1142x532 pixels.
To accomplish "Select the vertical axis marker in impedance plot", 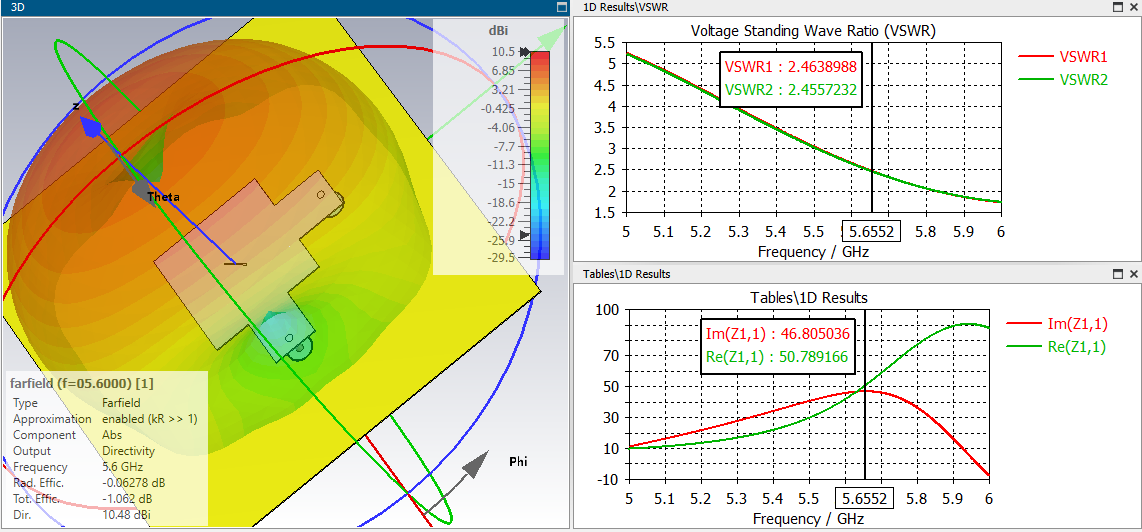I will [865, 394].
